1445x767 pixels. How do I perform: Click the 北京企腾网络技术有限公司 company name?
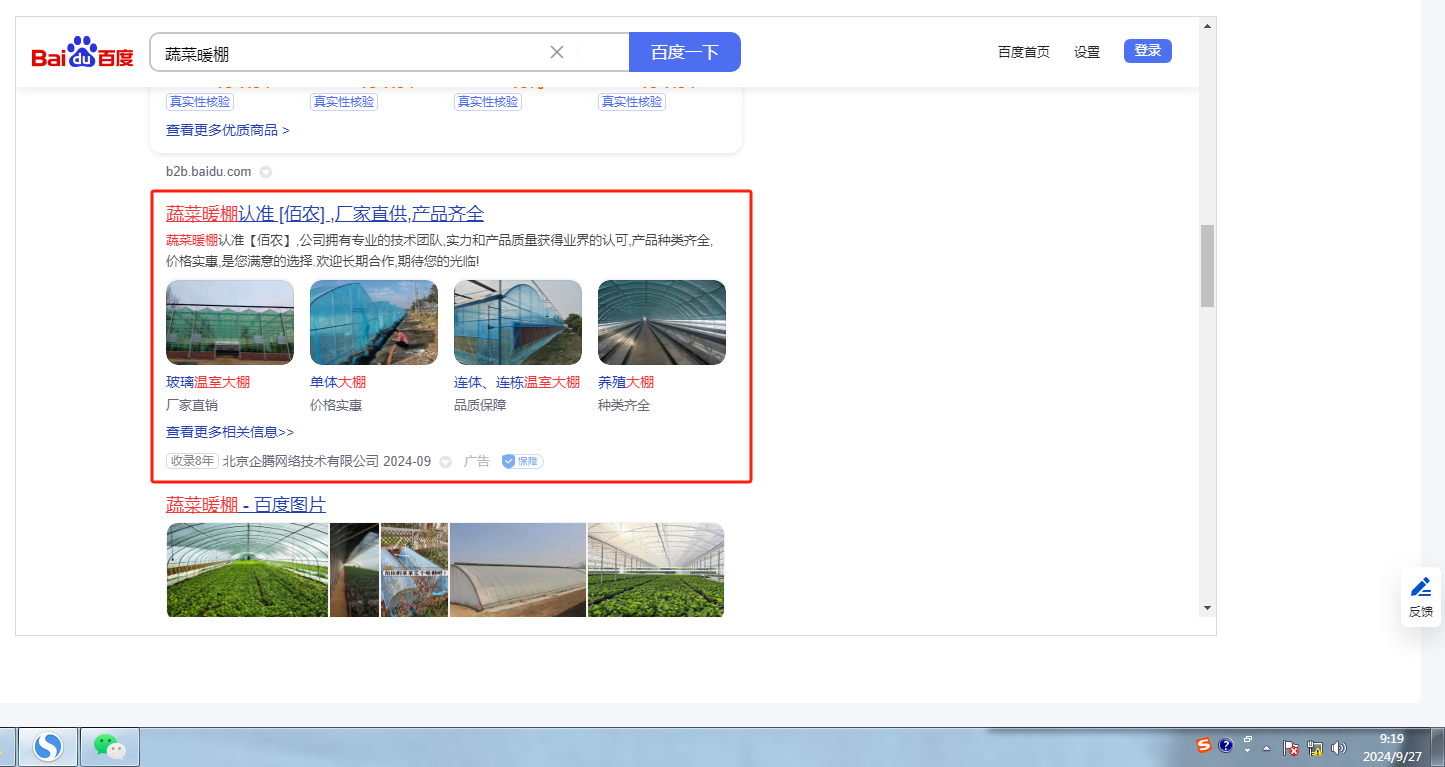tap(301, 461)
